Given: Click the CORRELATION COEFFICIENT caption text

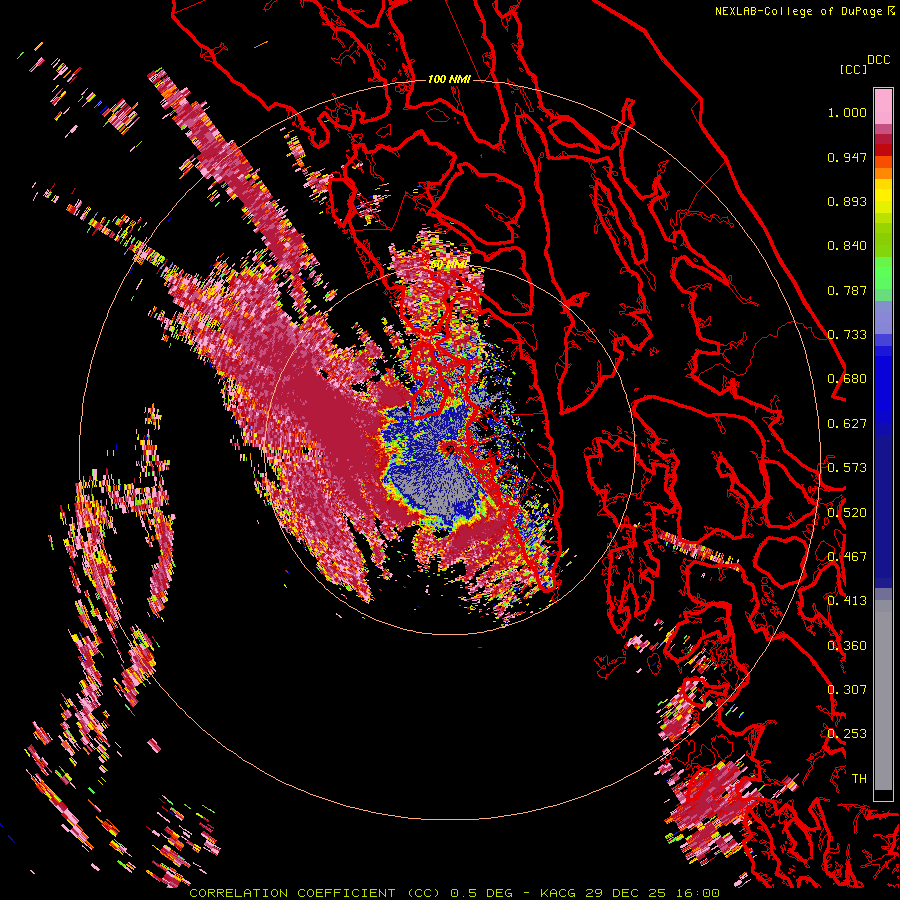Looking at the screenshot, I should [x=292, y=893].
